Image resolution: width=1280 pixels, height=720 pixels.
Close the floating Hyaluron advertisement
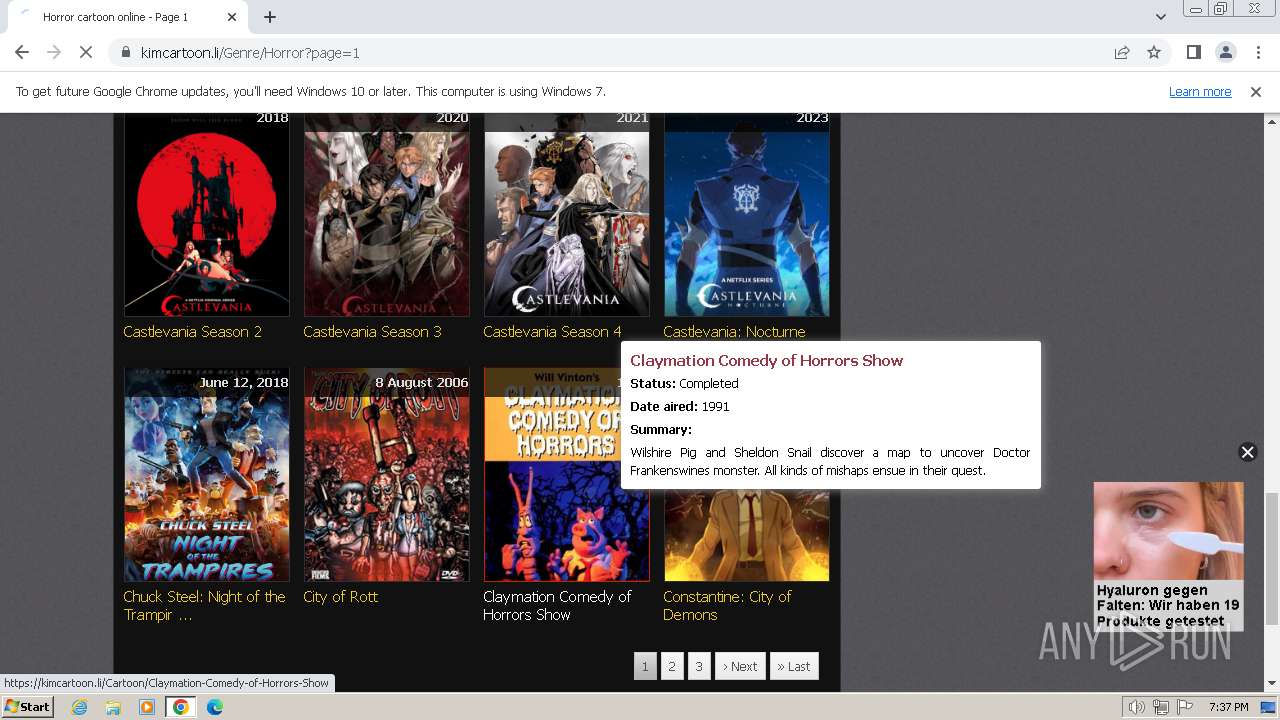tap(1247, 452)
